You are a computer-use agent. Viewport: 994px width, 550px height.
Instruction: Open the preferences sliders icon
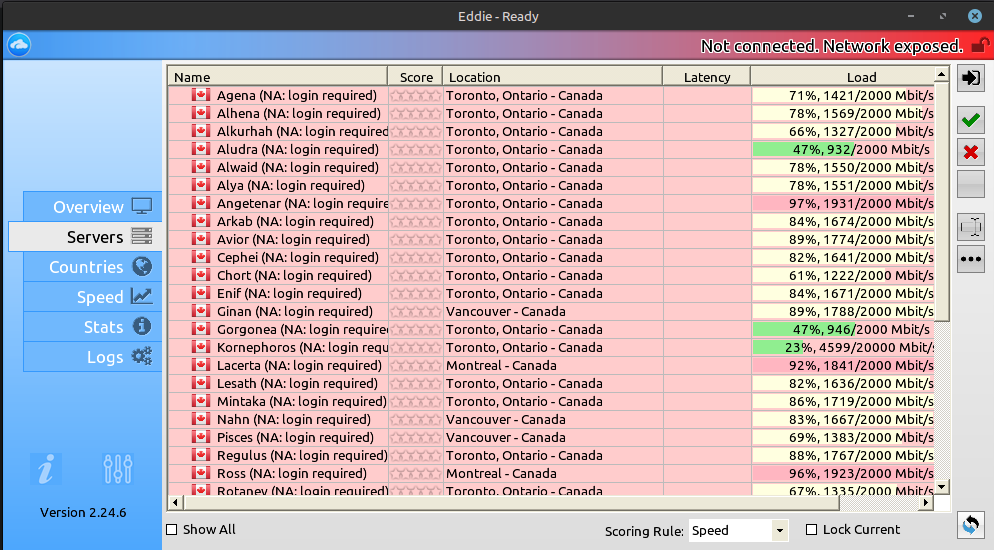pyautogui.click(x=118, y=468)
